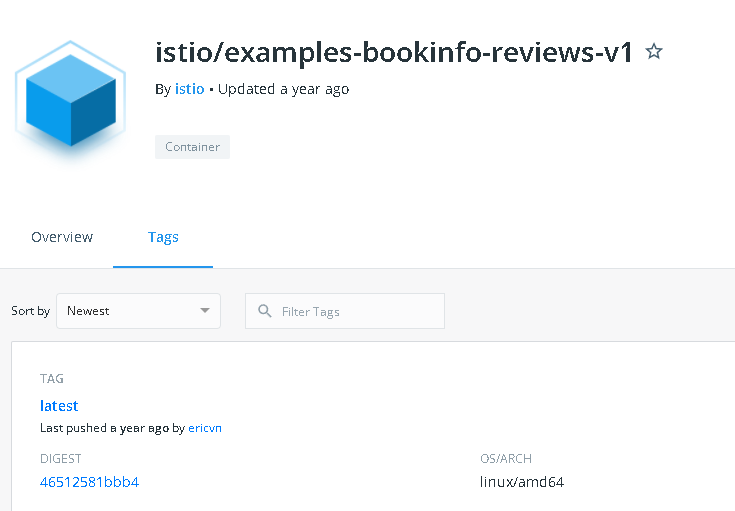Image resolution: width=735 pixels, height=511 pixels.
Task: Click the DIGEST column label
Action: (60, 458)
